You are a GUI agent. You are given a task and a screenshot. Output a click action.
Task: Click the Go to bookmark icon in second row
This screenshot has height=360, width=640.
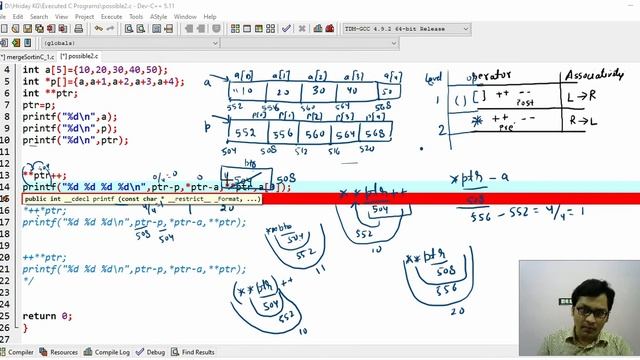[x=27, y=43]
